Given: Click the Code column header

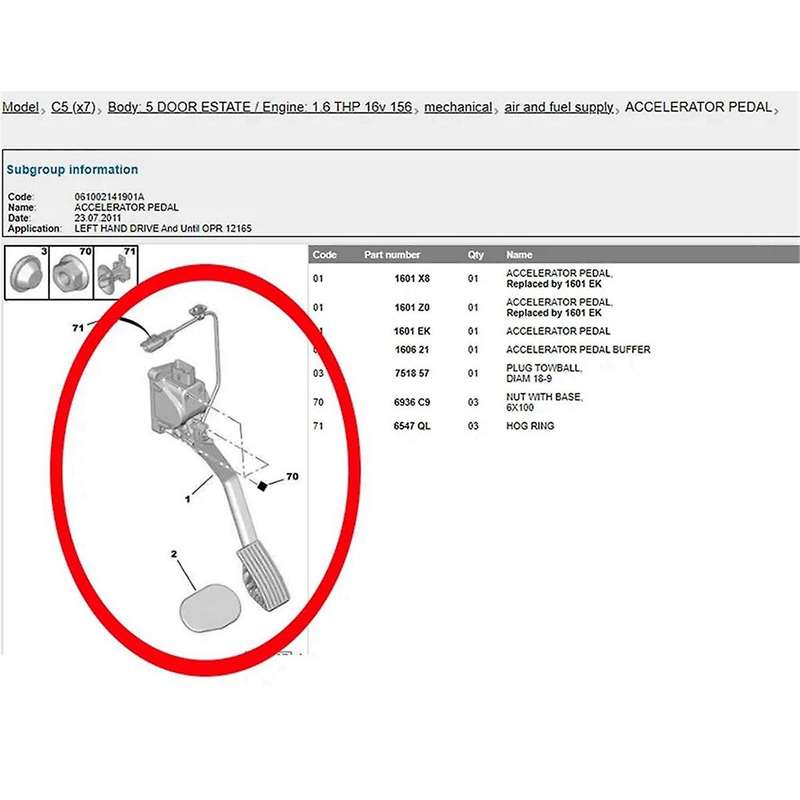Looking at the screenshot, I should pyautogui.click(x=324, y=255).
